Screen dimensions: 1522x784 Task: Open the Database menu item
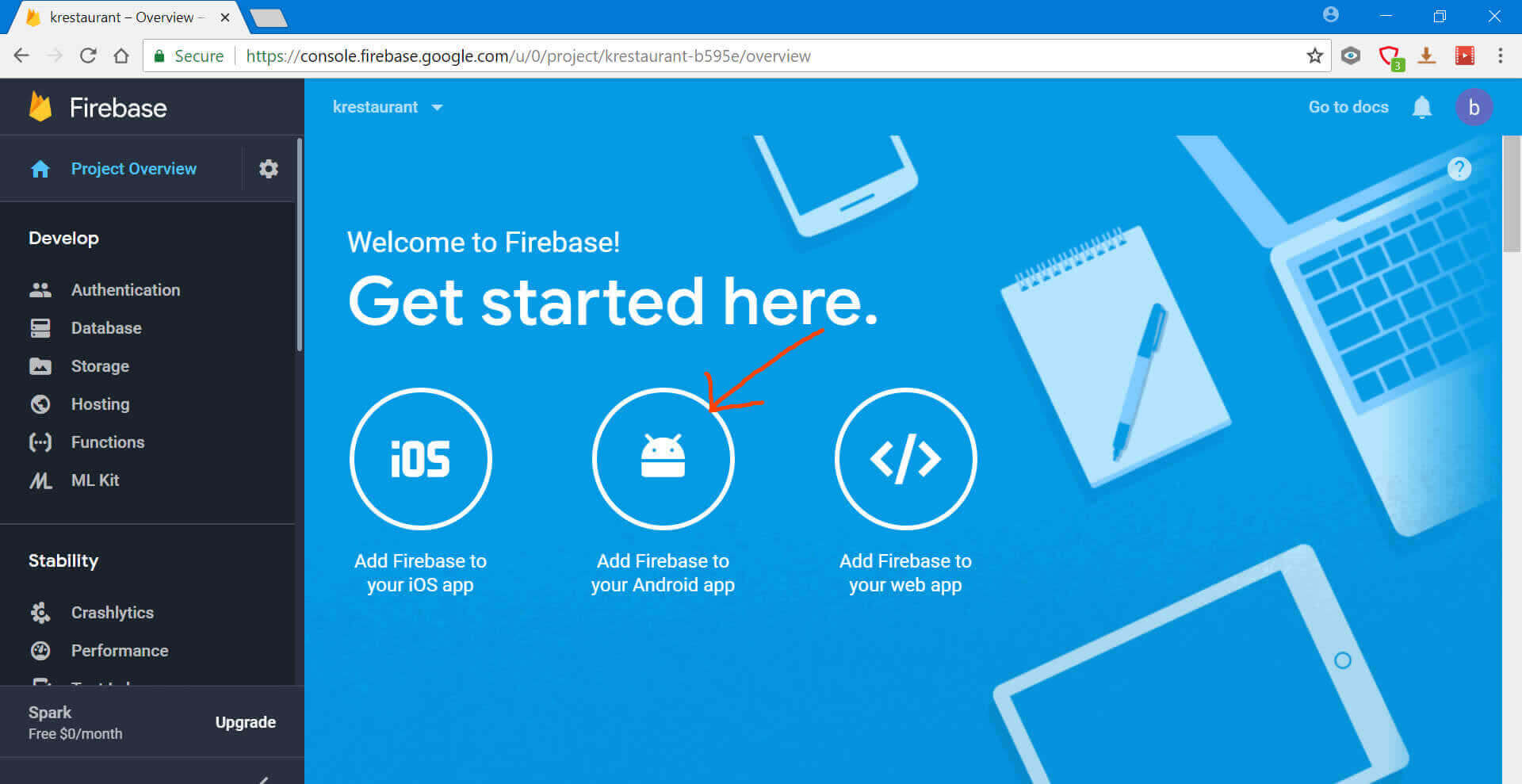pyautogui.click(x=106, y=328)
